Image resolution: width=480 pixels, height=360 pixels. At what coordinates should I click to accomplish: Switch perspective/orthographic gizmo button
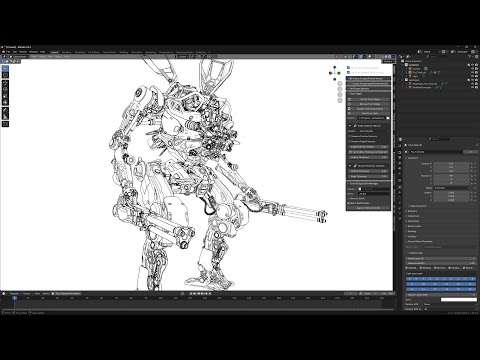pyautogui.click(x=340, y=101)
